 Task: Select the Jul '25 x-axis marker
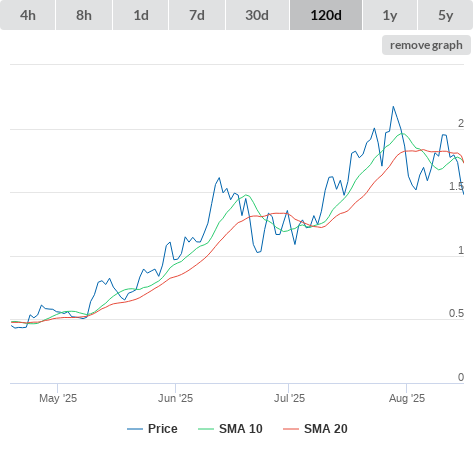289,398
